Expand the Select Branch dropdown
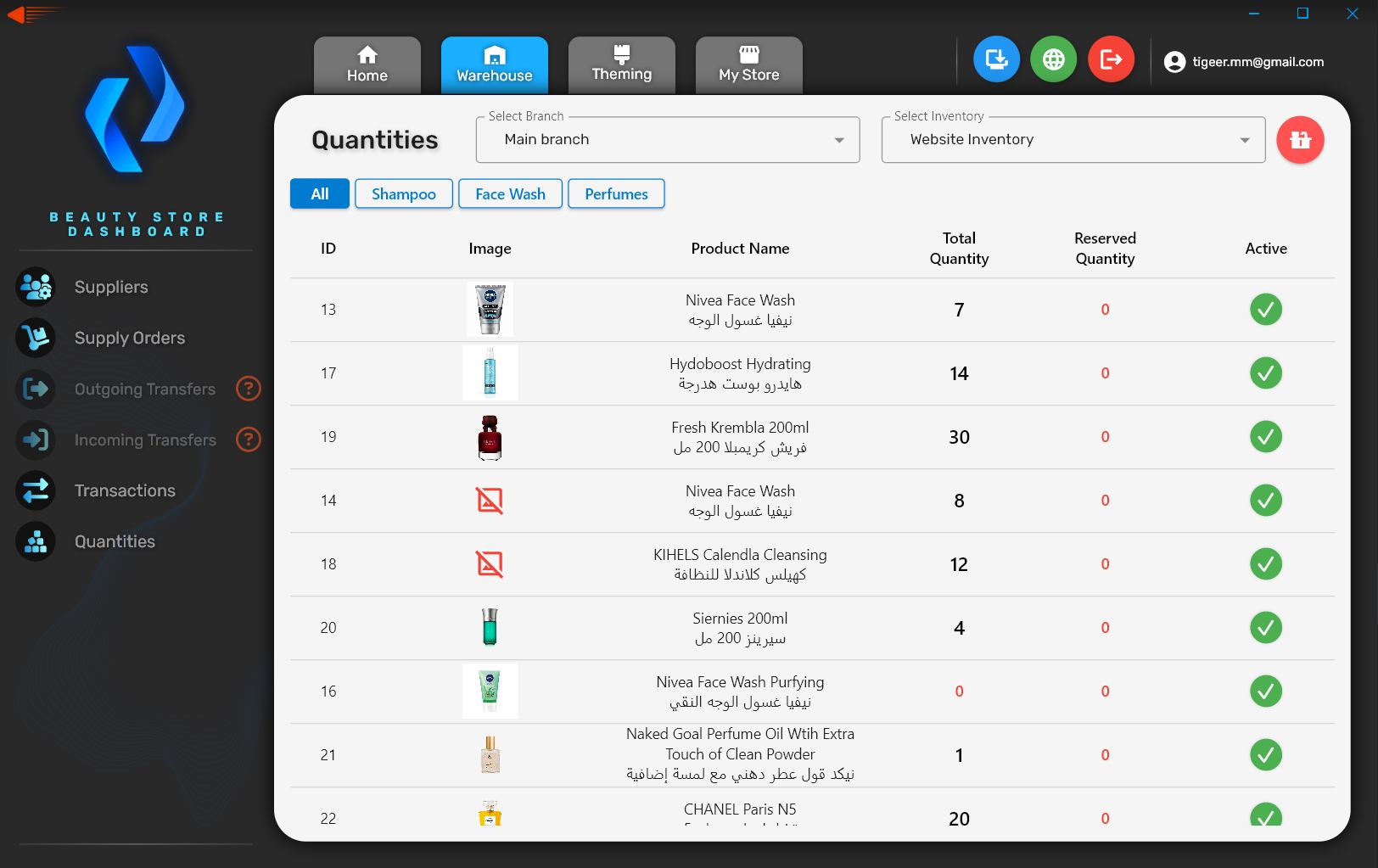Screen dimensions: 1378x868 pyautogui.click(x=668, y=140)
